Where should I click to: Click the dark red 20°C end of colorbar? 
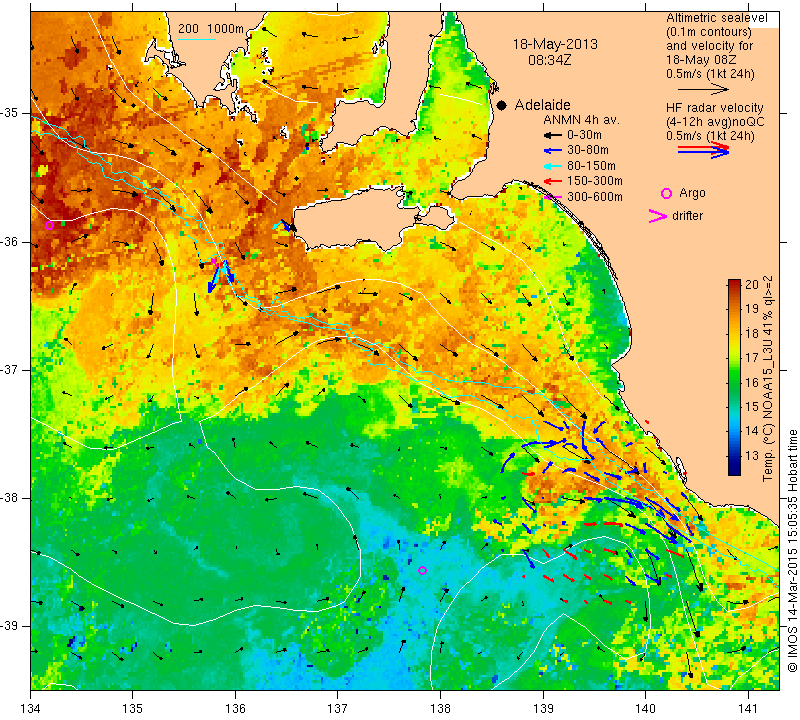(x=734, y=284)
